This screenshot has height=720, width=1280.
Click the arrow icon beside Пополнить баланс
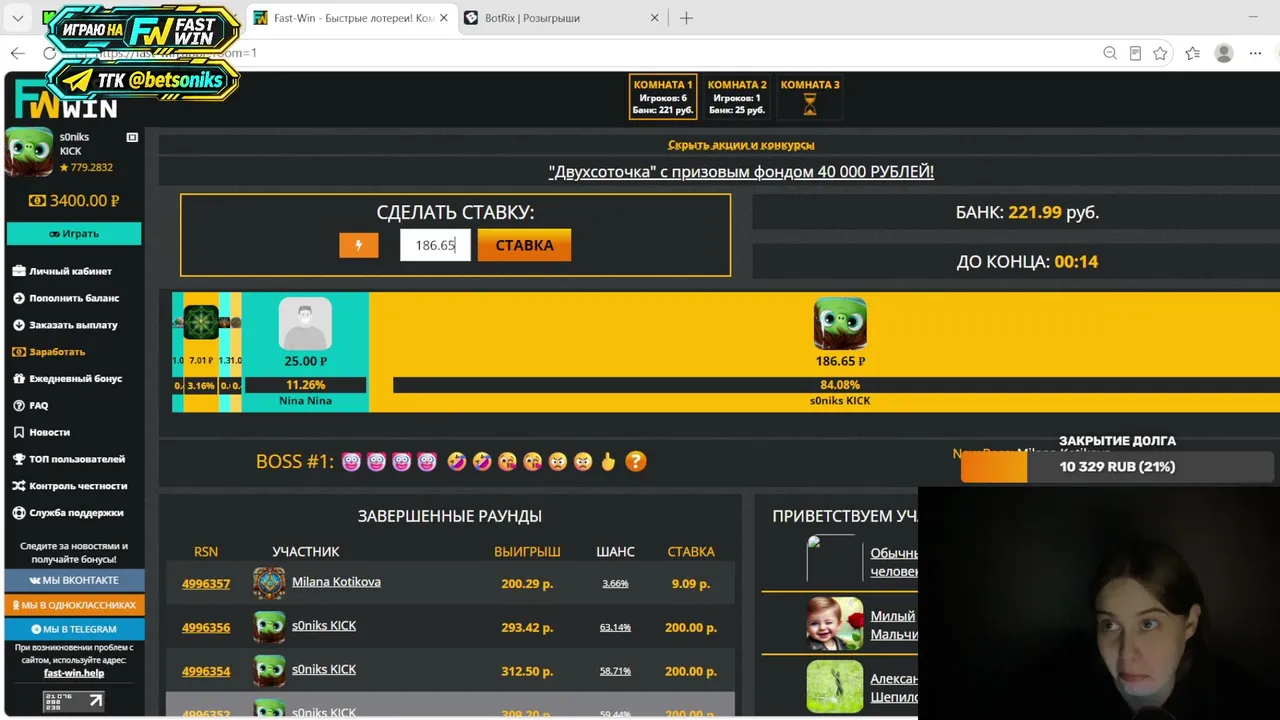pyautogui.click(x=19, y=298)
